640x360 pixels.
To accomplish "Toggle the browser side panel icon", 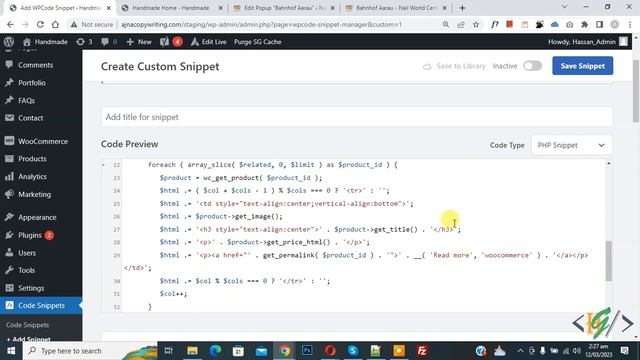I will [600, 24].
